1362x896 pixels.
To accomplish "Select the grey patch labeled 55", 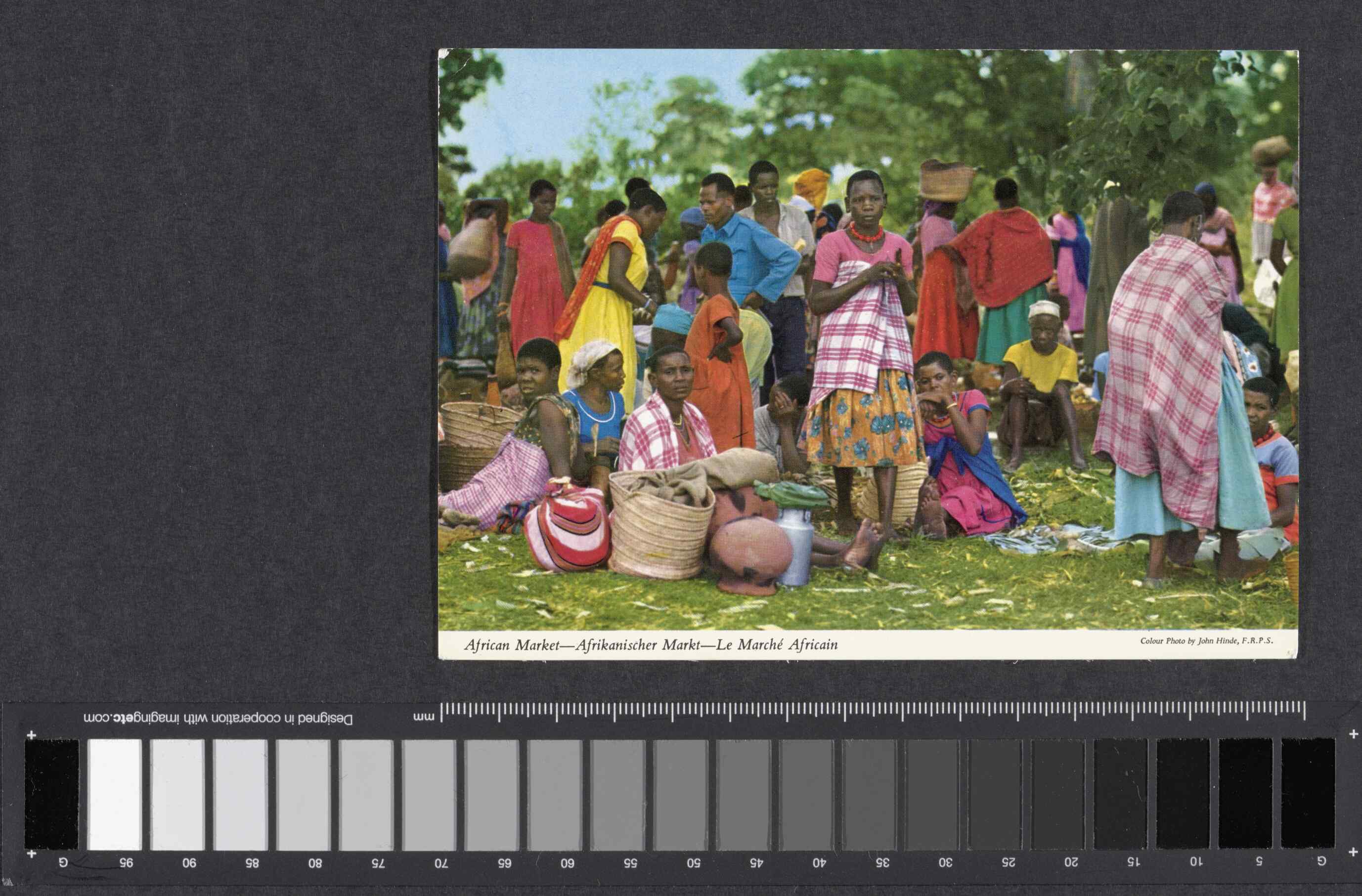I will click(x=618, y=794).
